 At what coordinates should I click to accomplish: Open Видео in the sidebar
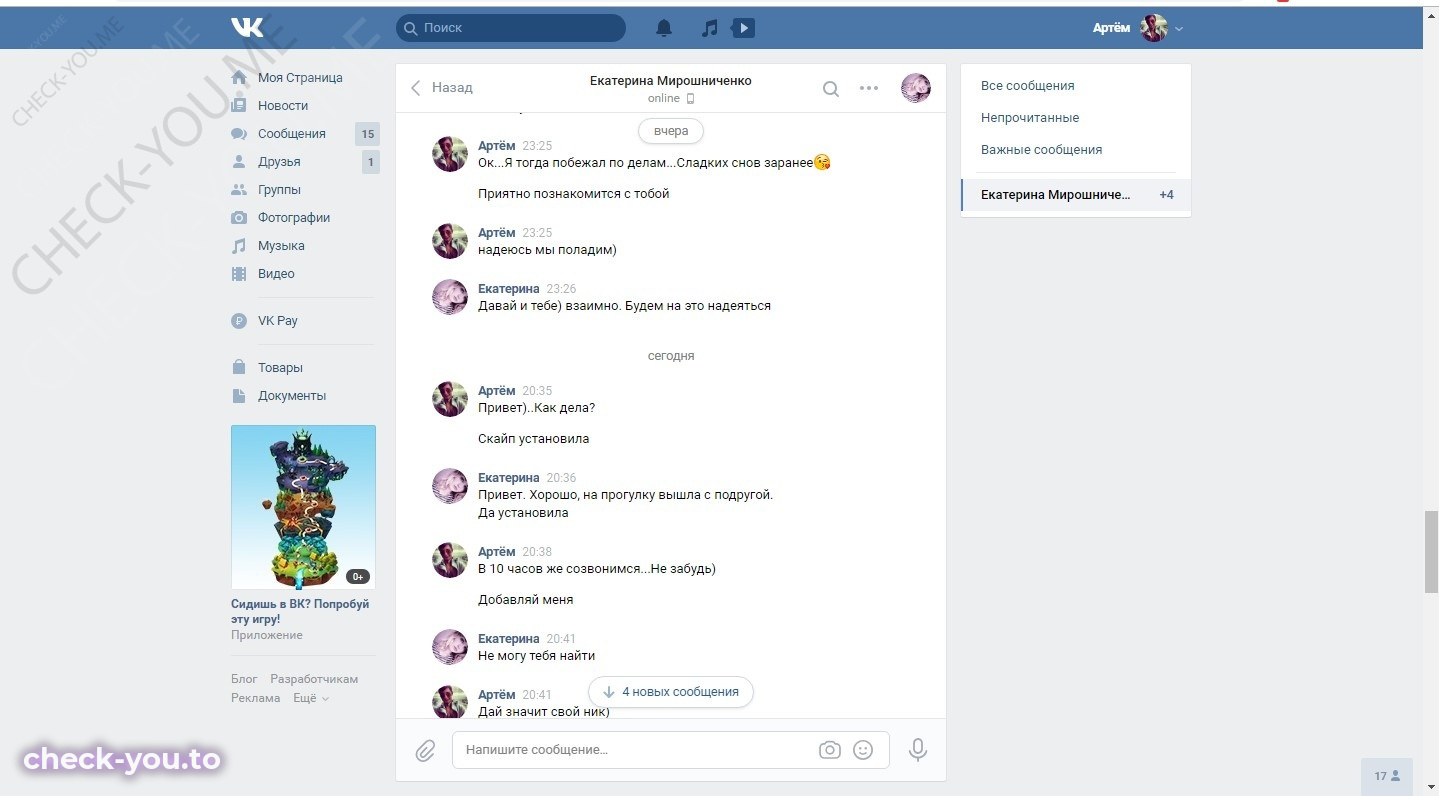(276, 273)
